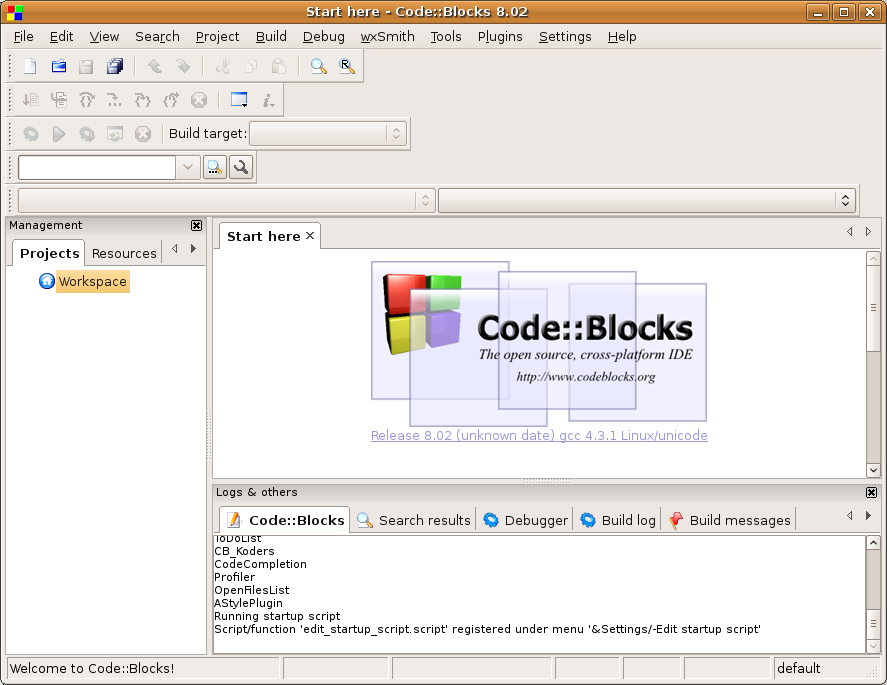Click the New file icon
887x685 pixels.
(x=31, y=67)
